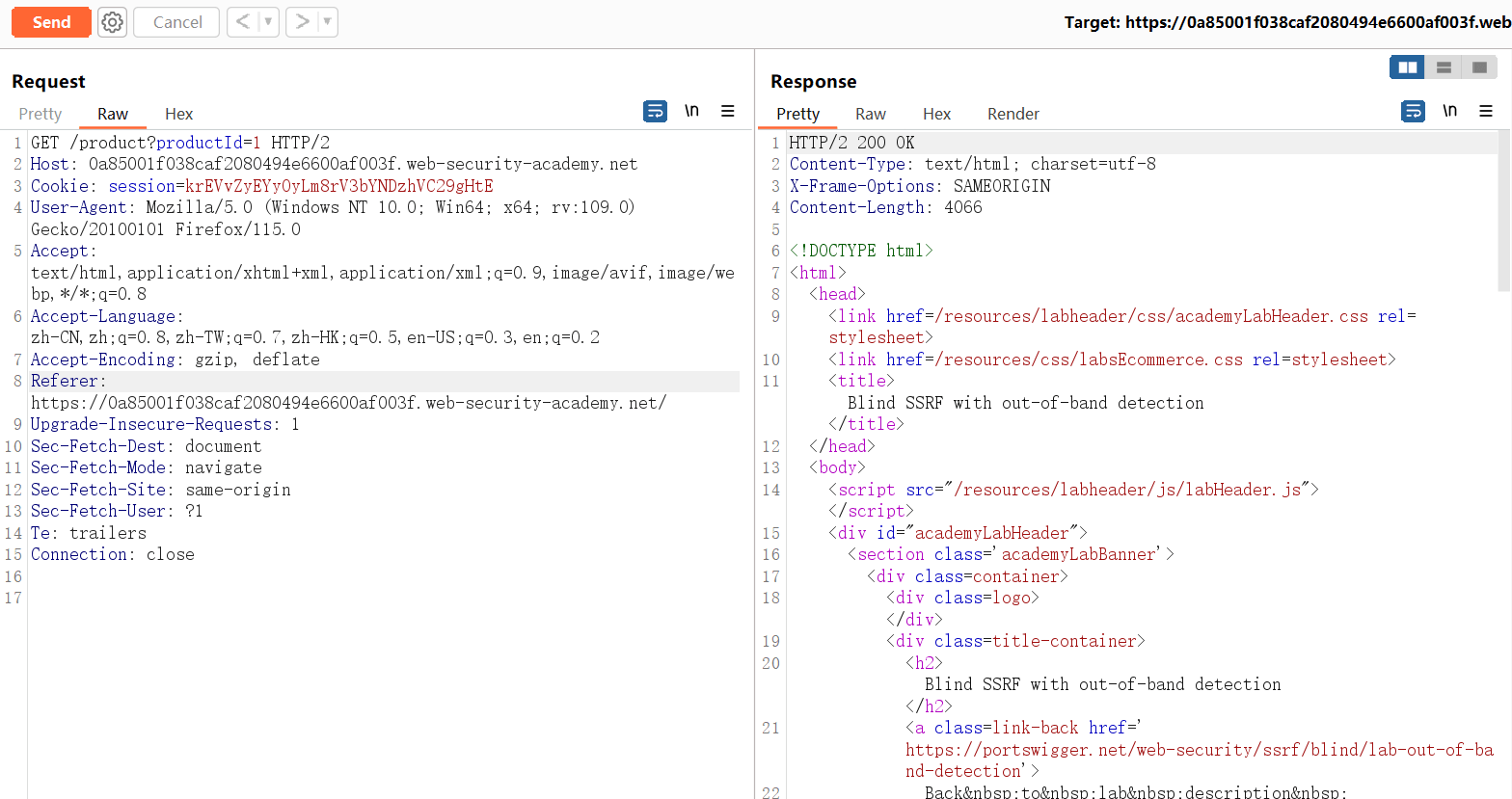Show non-printable characters \n in the Response panel
This screenshot has height=799, width=1512.
click(x=1449, y=111)
